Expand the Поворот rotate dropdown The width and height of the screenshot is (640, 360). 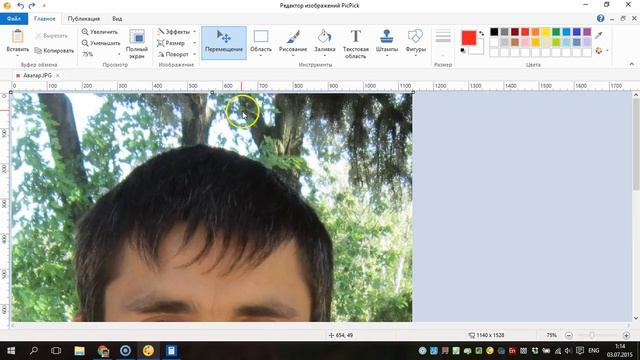coord(194,54)
